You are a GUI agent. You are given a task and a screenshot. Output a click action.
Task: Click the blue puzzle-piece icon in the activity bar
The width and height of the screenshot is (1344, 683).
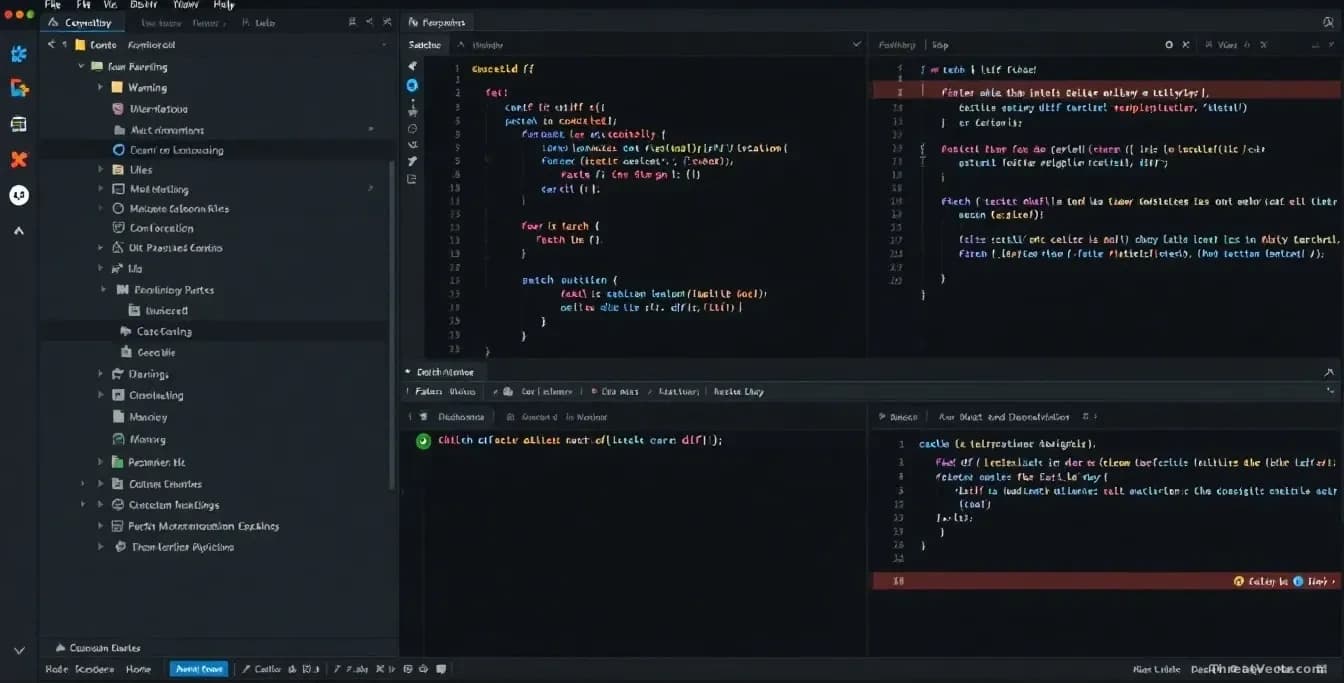coord(18,55)
